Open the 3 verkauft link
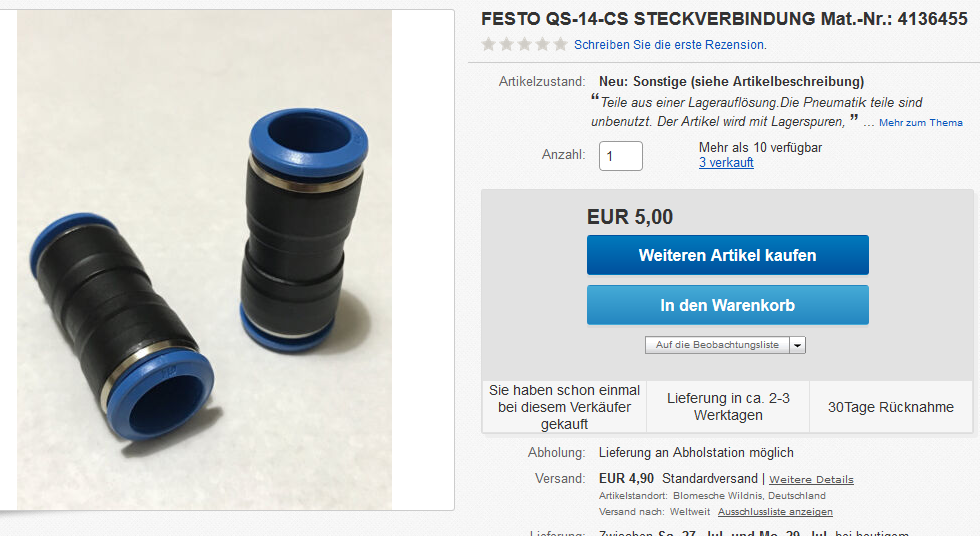The image size is (980, 536). [726, 162]
